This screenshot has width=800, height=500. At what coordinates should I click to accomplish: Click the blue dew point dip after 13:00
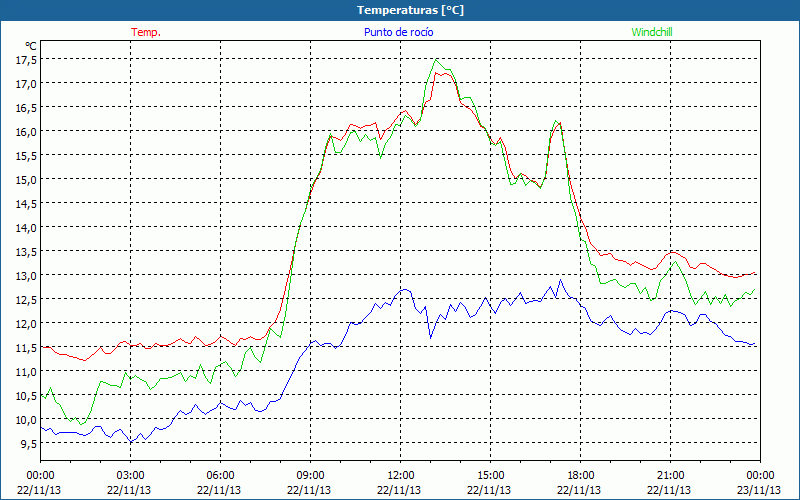point(430,338)
